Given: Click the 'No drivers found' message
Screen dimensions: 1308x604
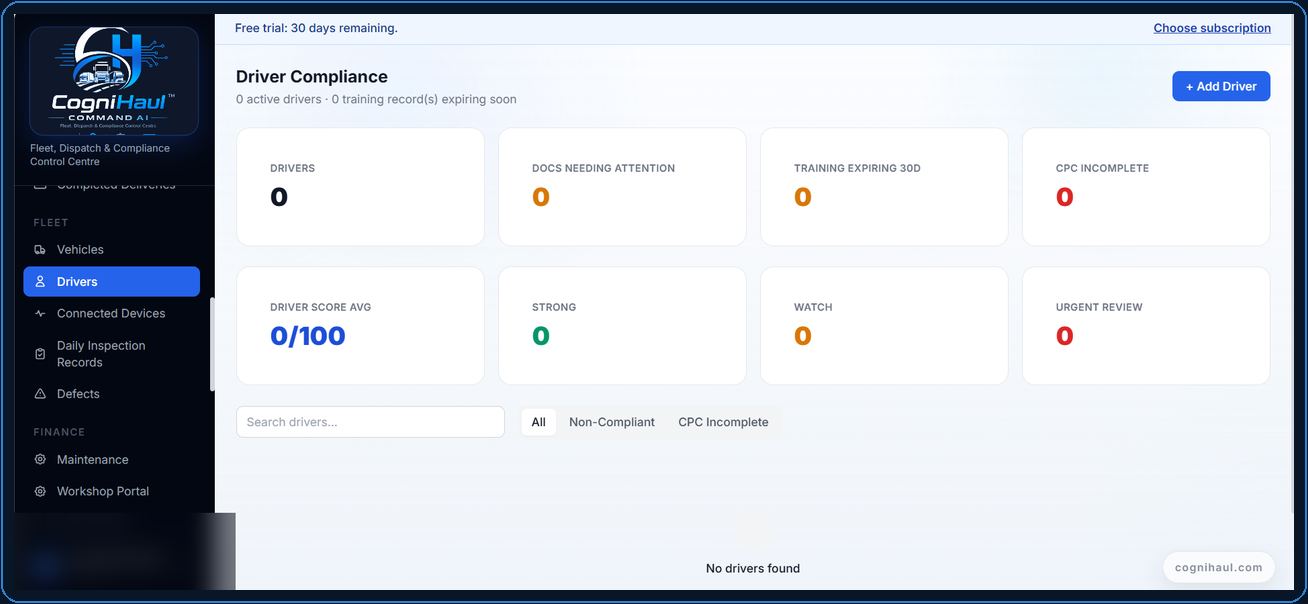Looking at the screenshot, I should click(x=753, y=568).
